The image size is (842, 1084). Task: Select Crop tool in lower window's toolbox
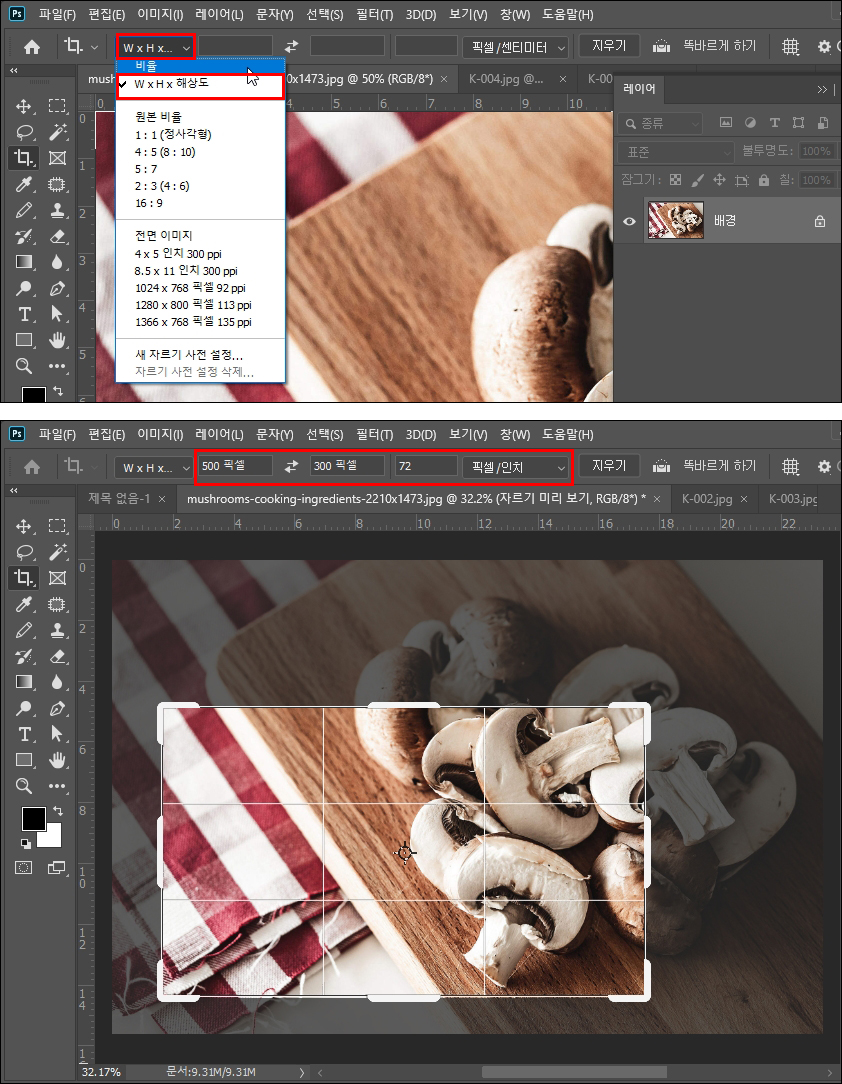24,577
